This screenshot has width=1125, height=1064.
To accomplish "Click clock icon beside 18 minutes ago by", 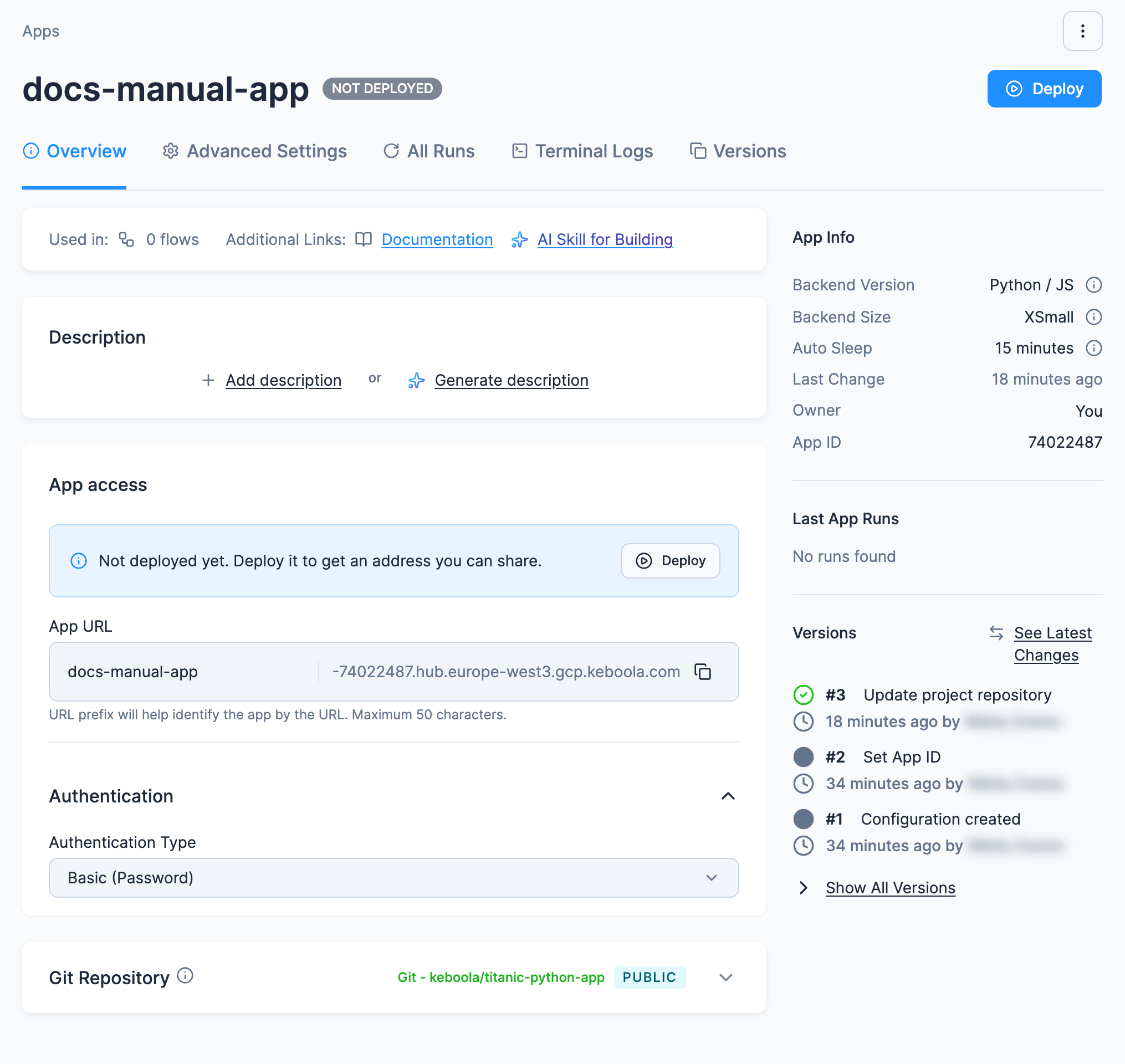I will point(803,722).
